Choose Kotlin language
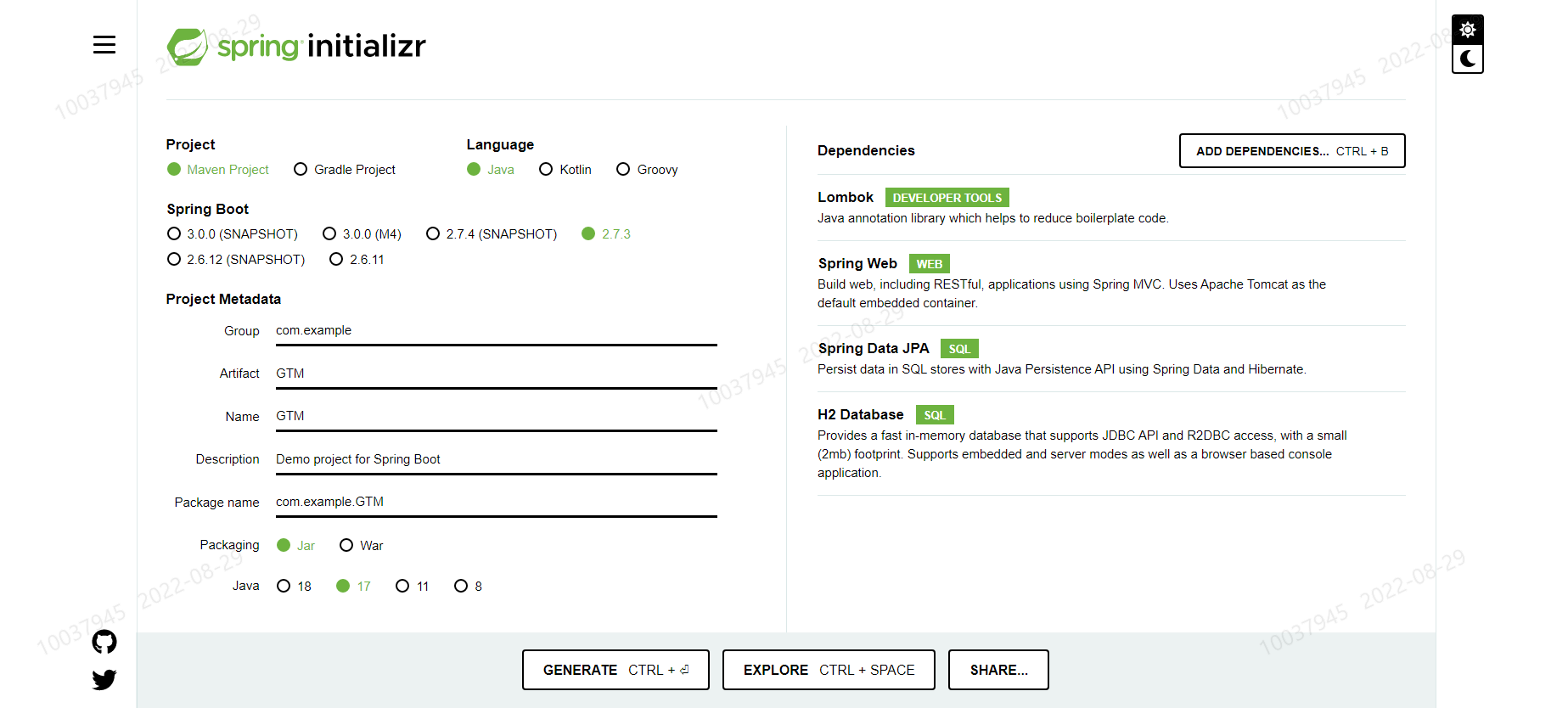The height and width of the screenshot is (708, 1568). (x=565, y=170)
